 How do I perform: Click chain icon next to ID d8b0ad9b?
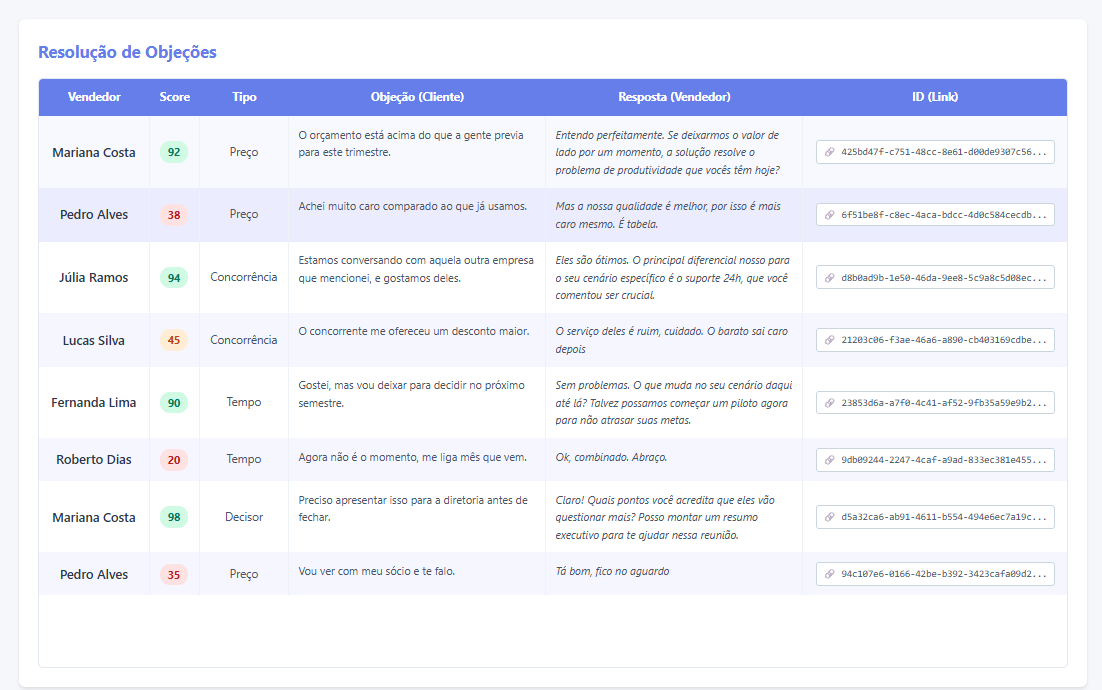[x=829, y=277]
